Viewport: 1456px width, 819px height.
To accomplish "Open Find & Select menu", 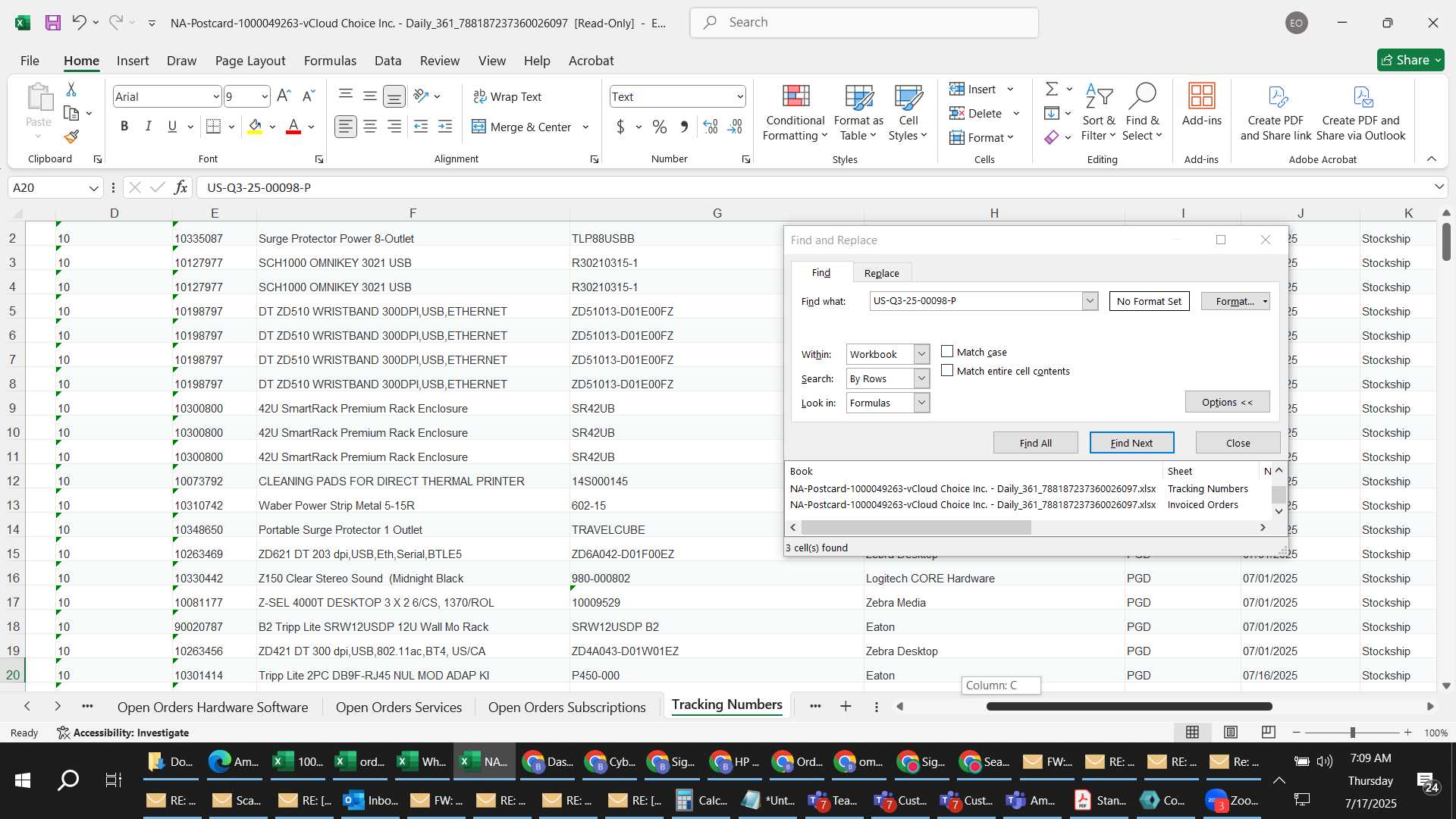I will tap(1142, 113).
